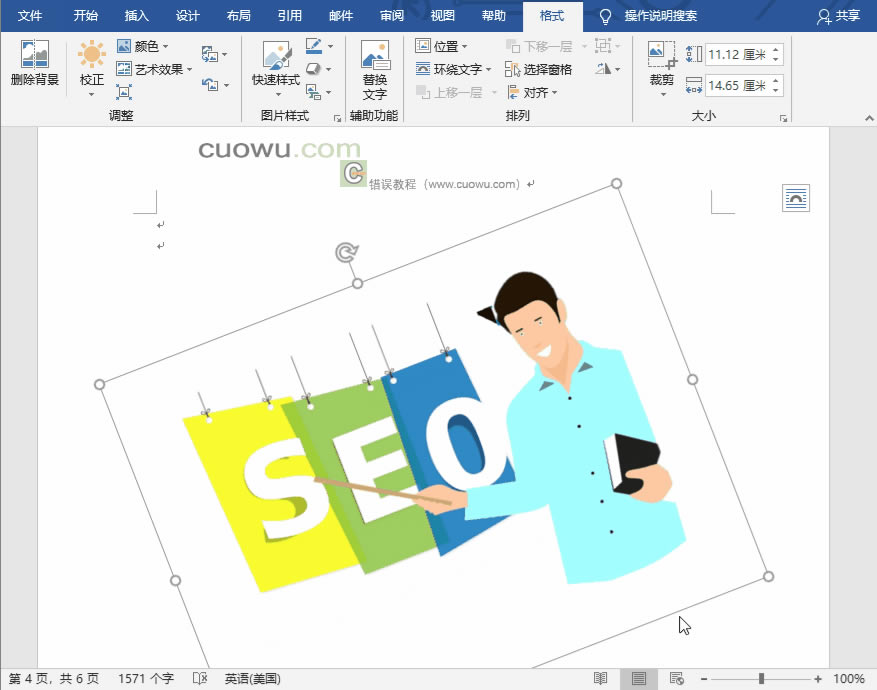Screen dimensions: 877x690
Task: Click the header text 错误教程（www.cuowu.com）
Action: tap(445, 184)
